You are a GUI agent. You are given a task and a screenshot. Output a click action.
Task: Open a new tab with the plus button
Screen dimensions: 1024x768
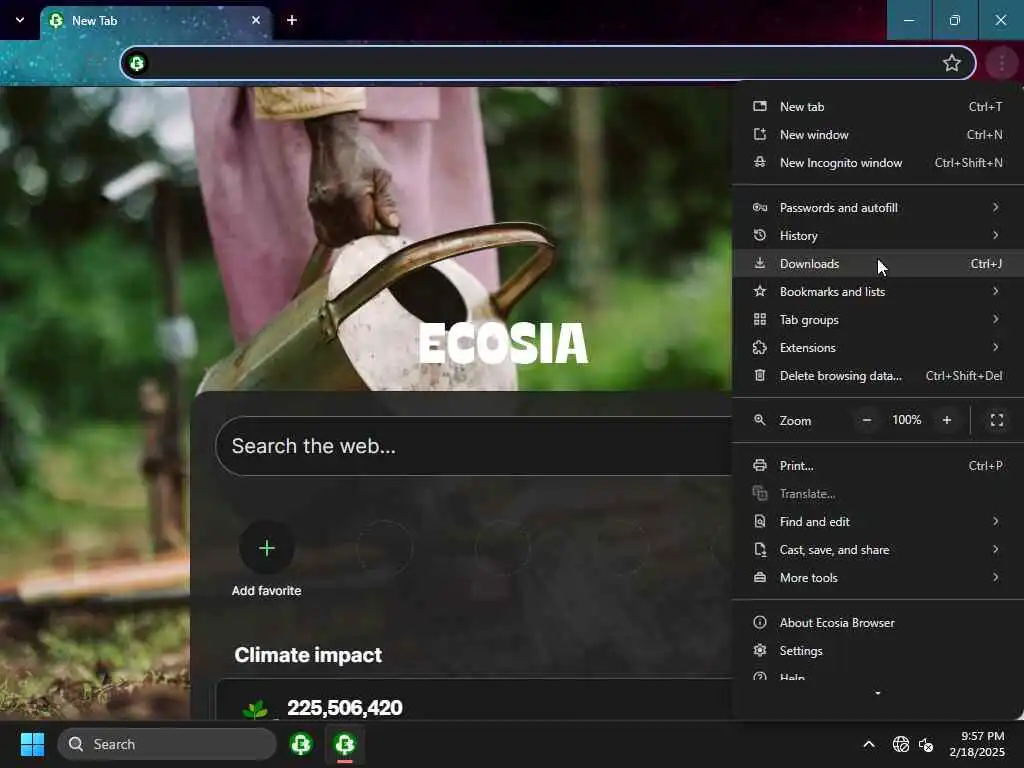(x=292, y=20)
